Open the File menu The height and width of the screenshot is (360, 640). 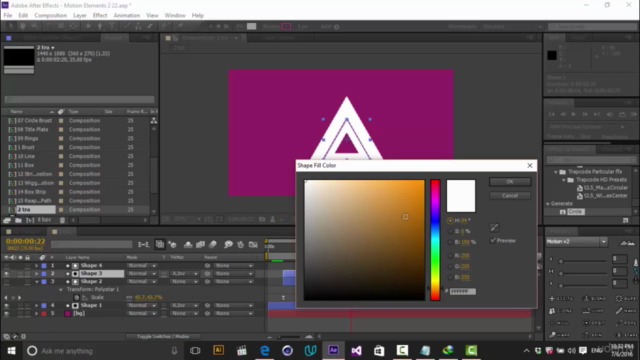pyautogui.click(x=8, y=16)
